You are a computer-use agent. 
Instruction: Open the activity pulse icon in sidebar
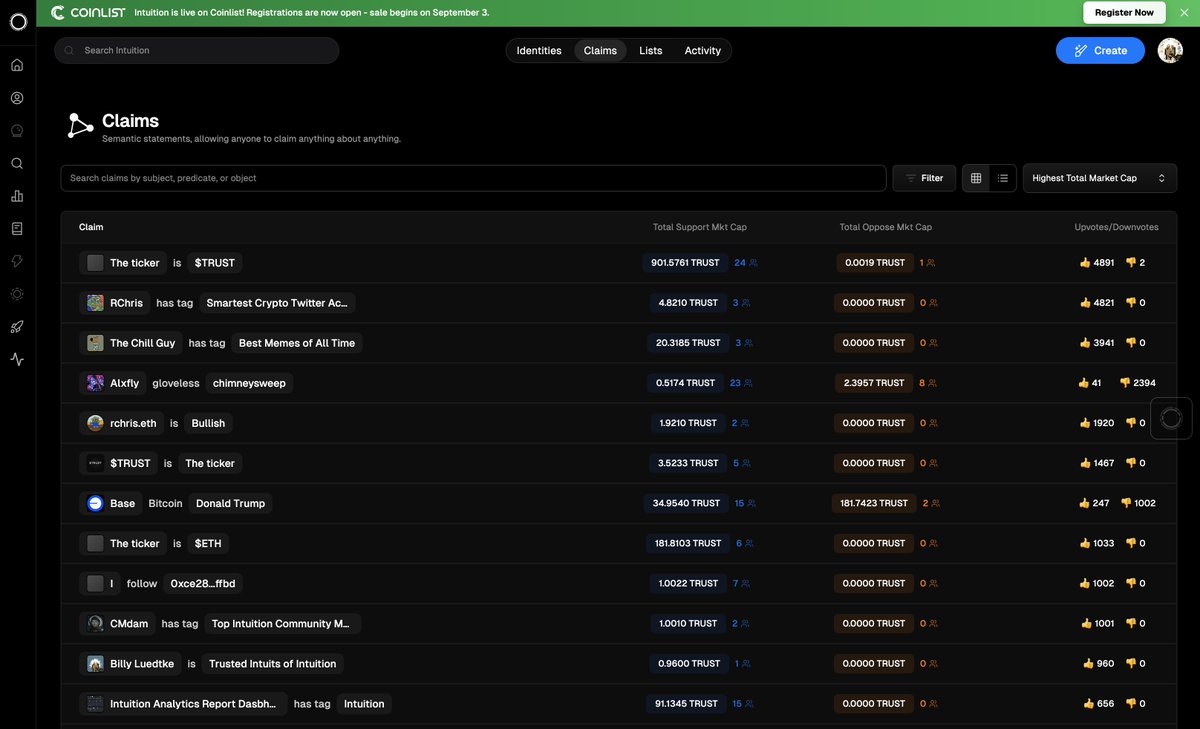pyautogui.click(x=17, y=359)
